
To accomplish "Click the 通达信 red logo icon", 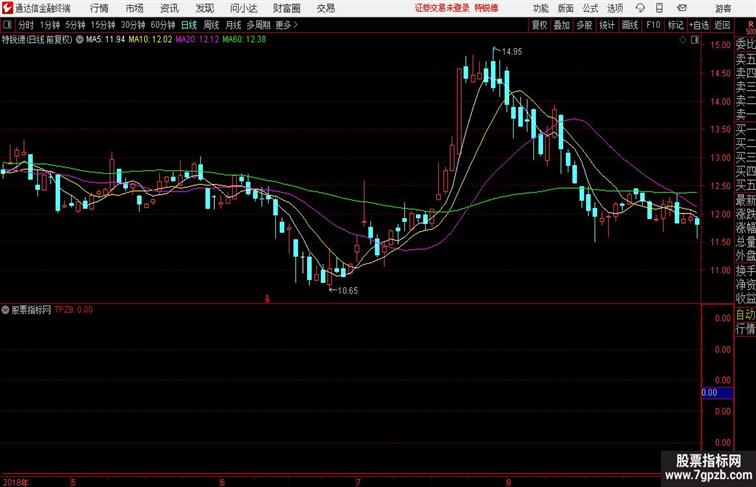I will [7, 8].
